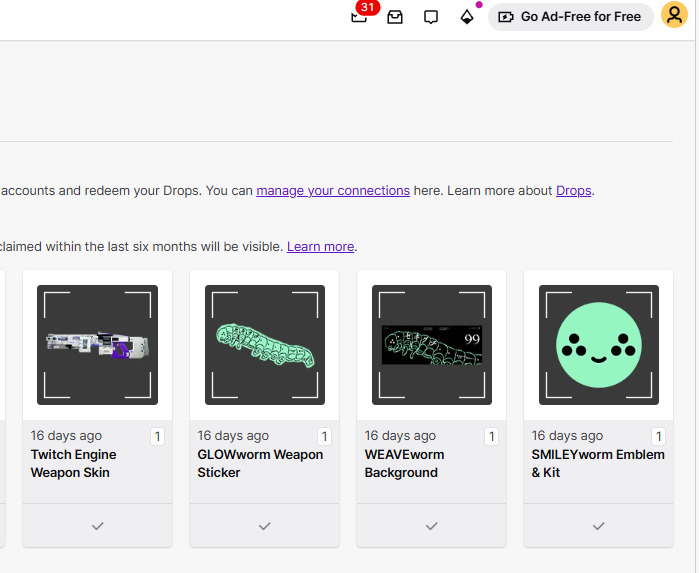Click the Learn more link
The height and width of the screenshot is (573, 699).
[x=320, y=246]
